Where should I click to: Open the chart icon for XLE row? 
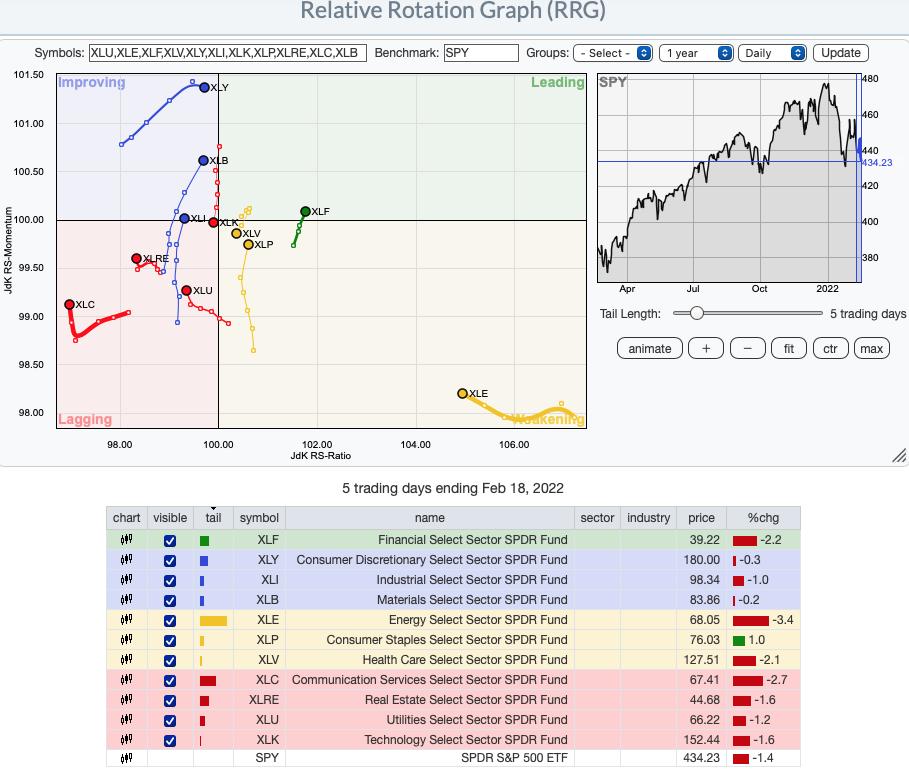coord(126,620)
